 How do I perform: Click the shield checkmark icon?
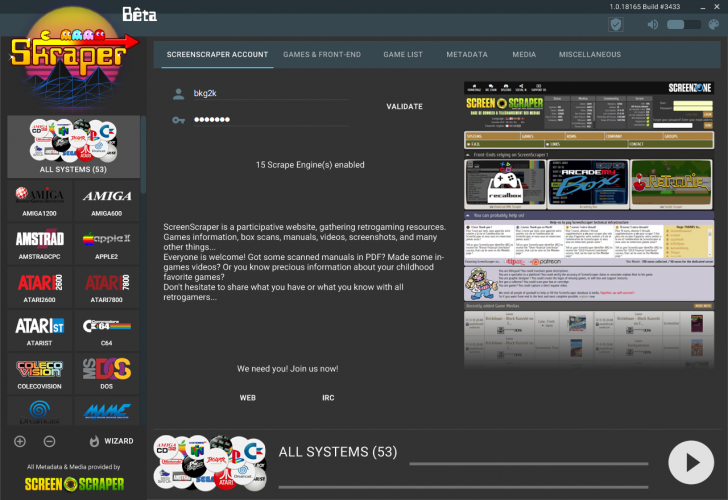[x=616, y=24]
